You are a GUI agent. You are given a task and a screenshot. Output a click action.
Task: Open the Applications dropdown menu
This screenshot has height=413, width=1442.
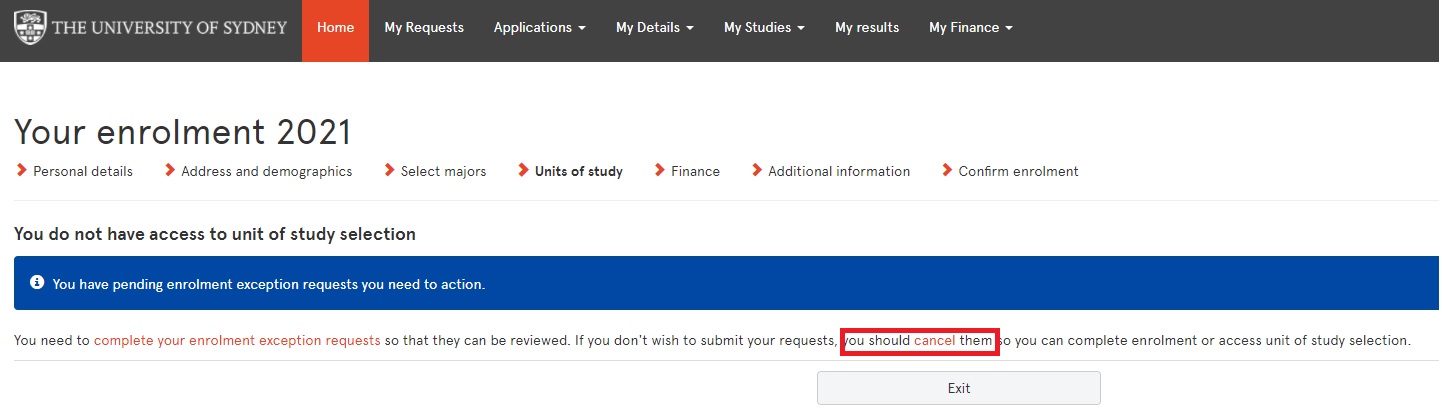click(x=539, y=28)
